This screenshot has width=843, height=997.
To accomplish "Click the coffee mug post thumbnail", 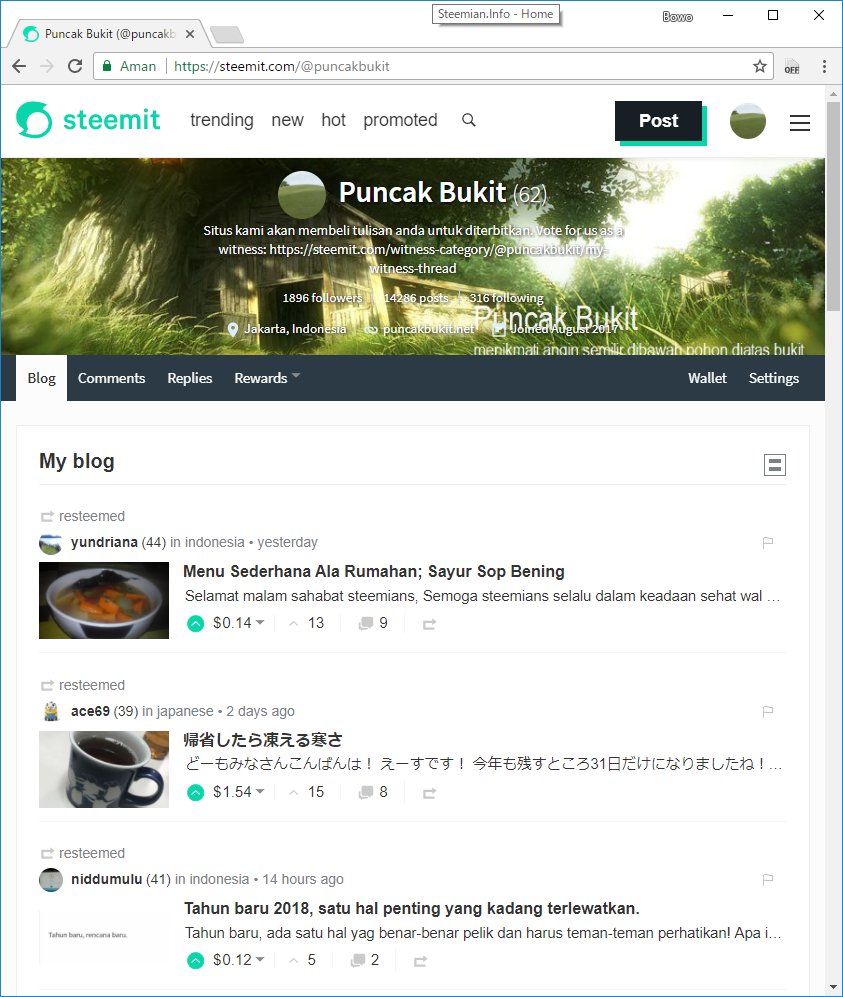I will pyautogui.click(x=104, y=769).
